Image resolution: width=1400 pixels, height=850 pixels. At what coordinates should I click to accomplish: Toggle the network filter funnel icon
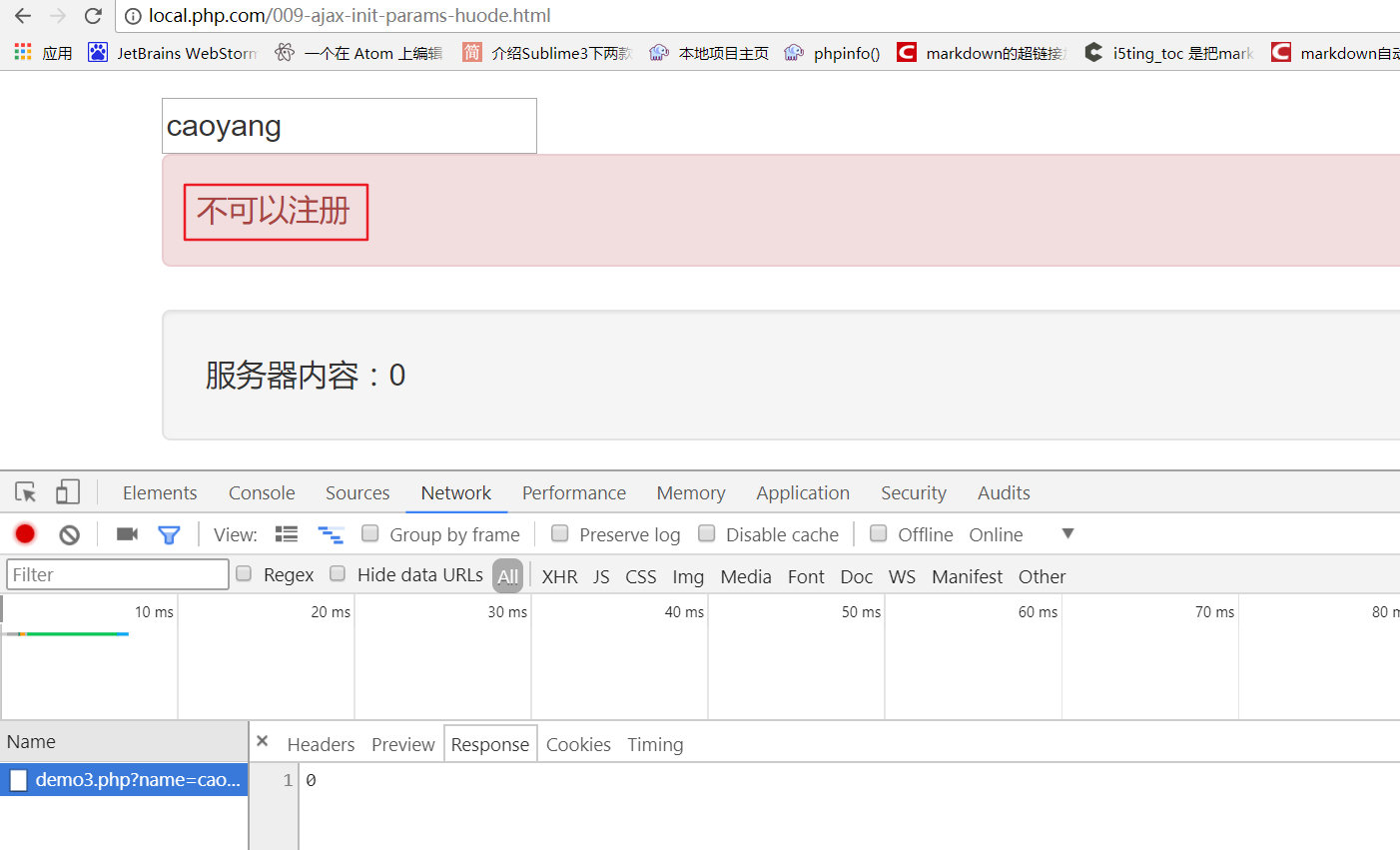(x=169, y=535)
